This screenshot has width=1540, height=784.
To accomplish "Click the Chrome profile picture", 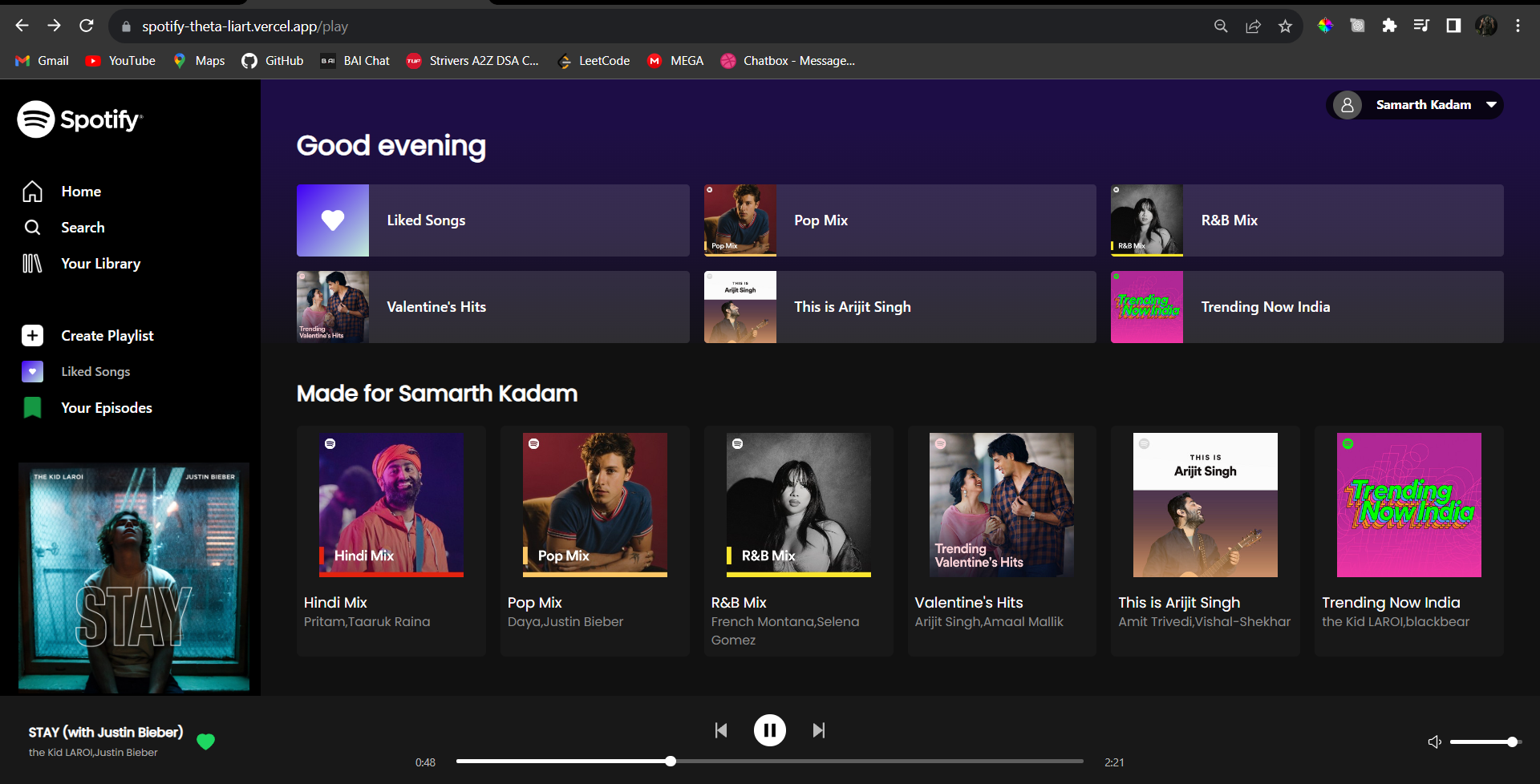I will (x=1486, y=26).
